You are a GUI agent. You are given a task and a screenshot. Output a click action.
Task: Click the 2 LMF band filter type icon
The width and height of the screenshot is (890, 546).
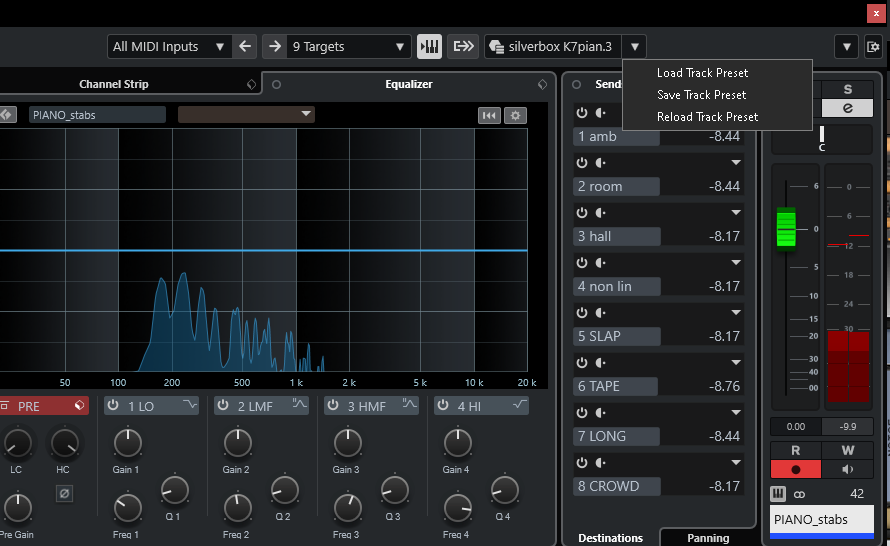300,404
